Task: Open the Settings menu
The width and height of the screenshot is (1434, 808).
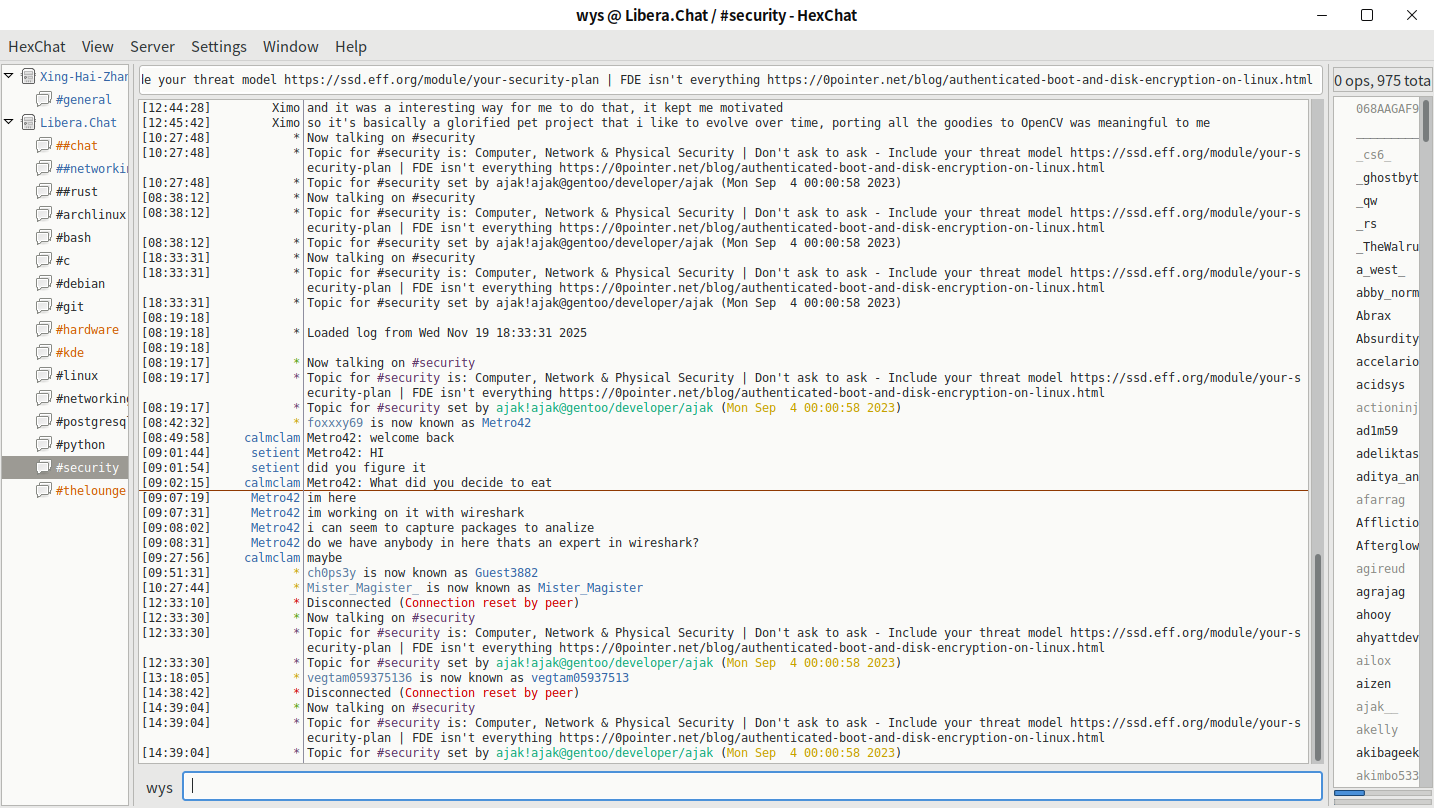Action: 219,47
